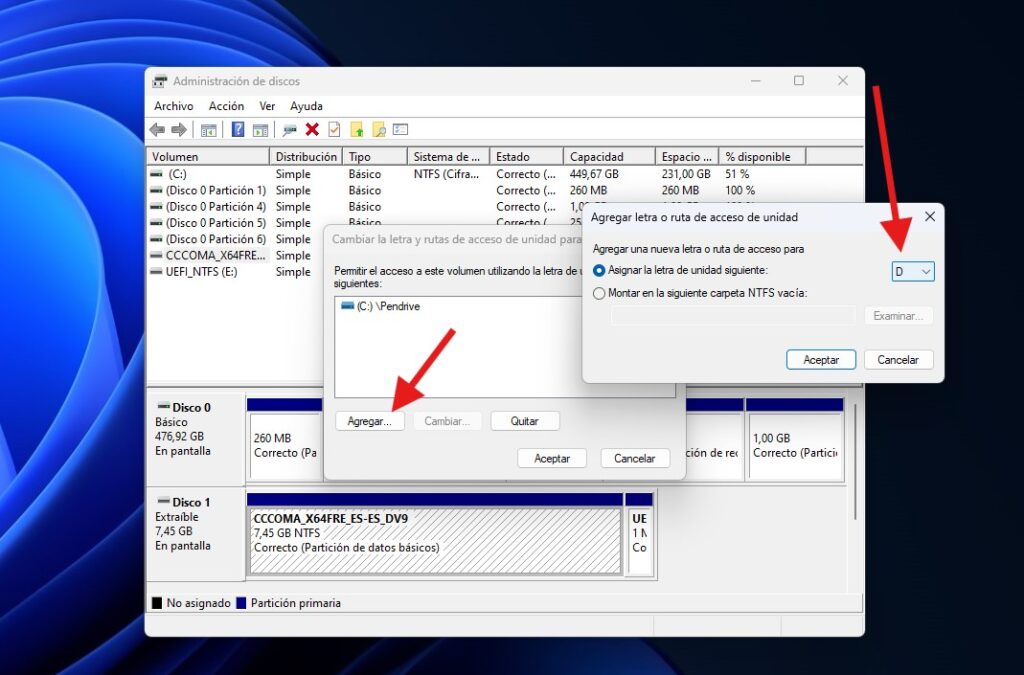Click the 51 % available cell

pos(737,174)
